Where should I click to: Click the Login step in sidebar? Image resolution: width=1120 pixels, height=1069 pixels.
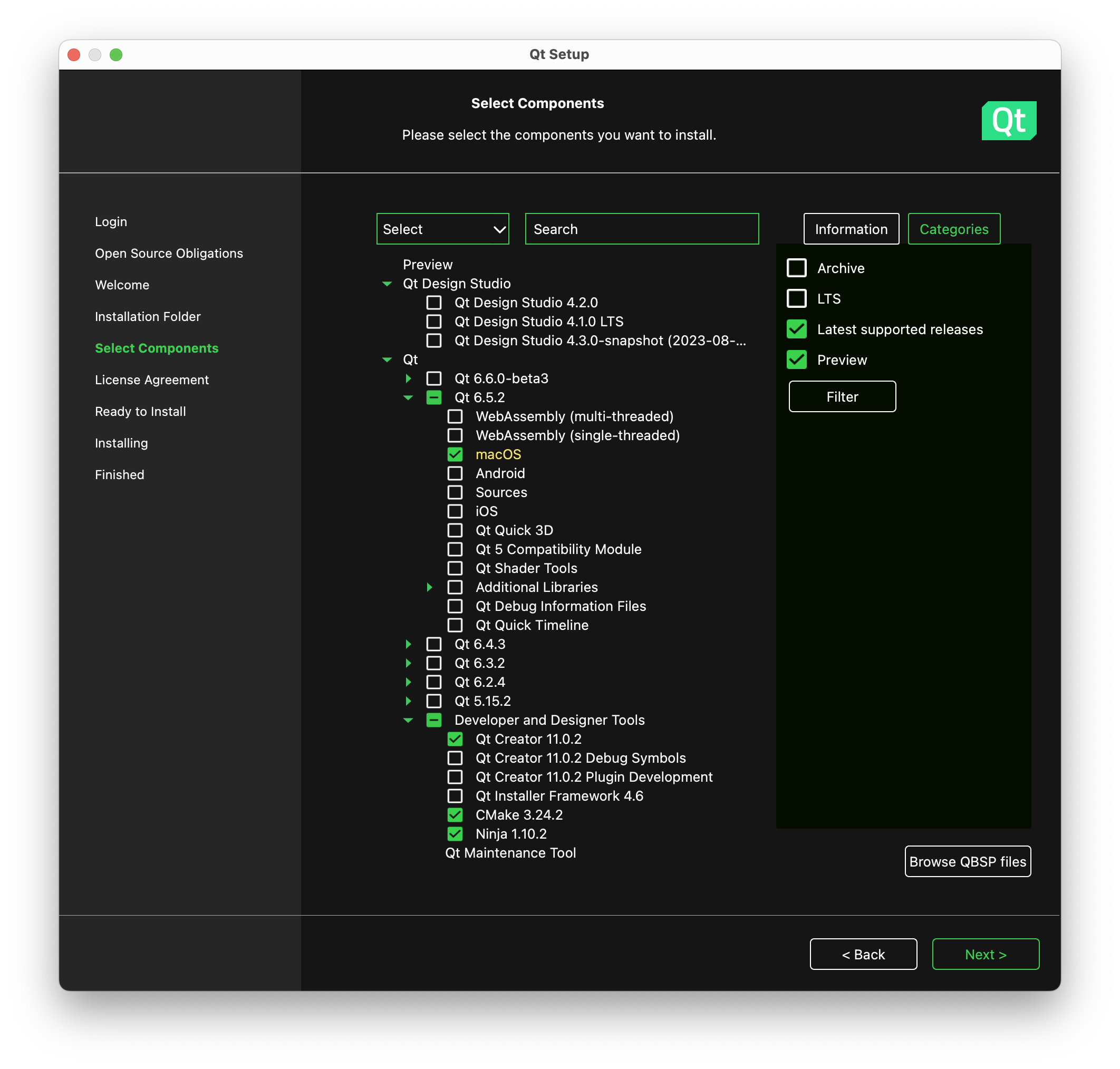(111, 222)
